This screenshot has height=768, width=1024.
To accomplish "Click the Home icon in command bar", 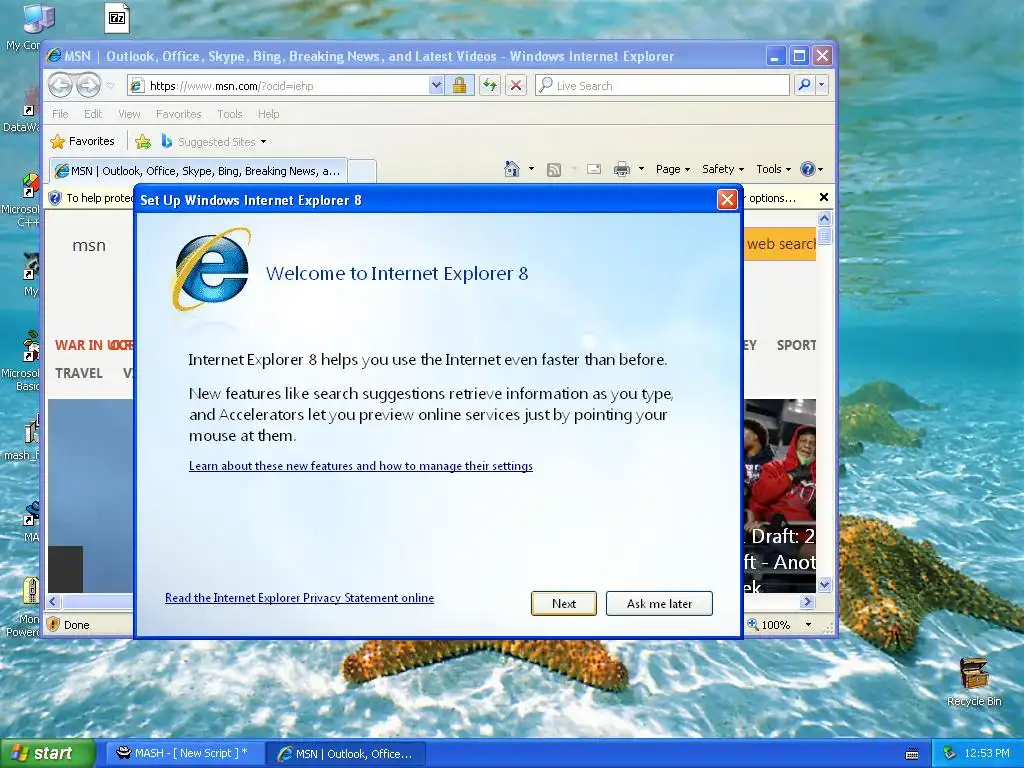I will click(512, 169).
